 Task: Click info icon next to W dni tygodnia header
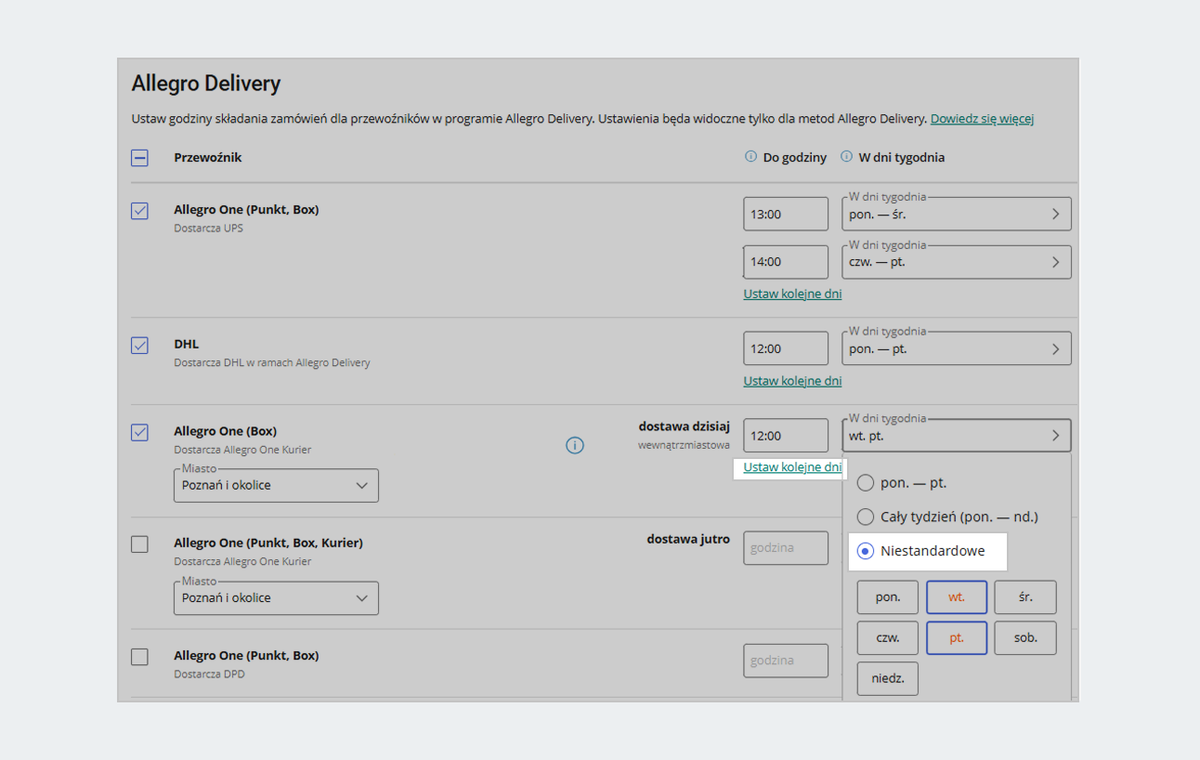(x=846, y=157)
